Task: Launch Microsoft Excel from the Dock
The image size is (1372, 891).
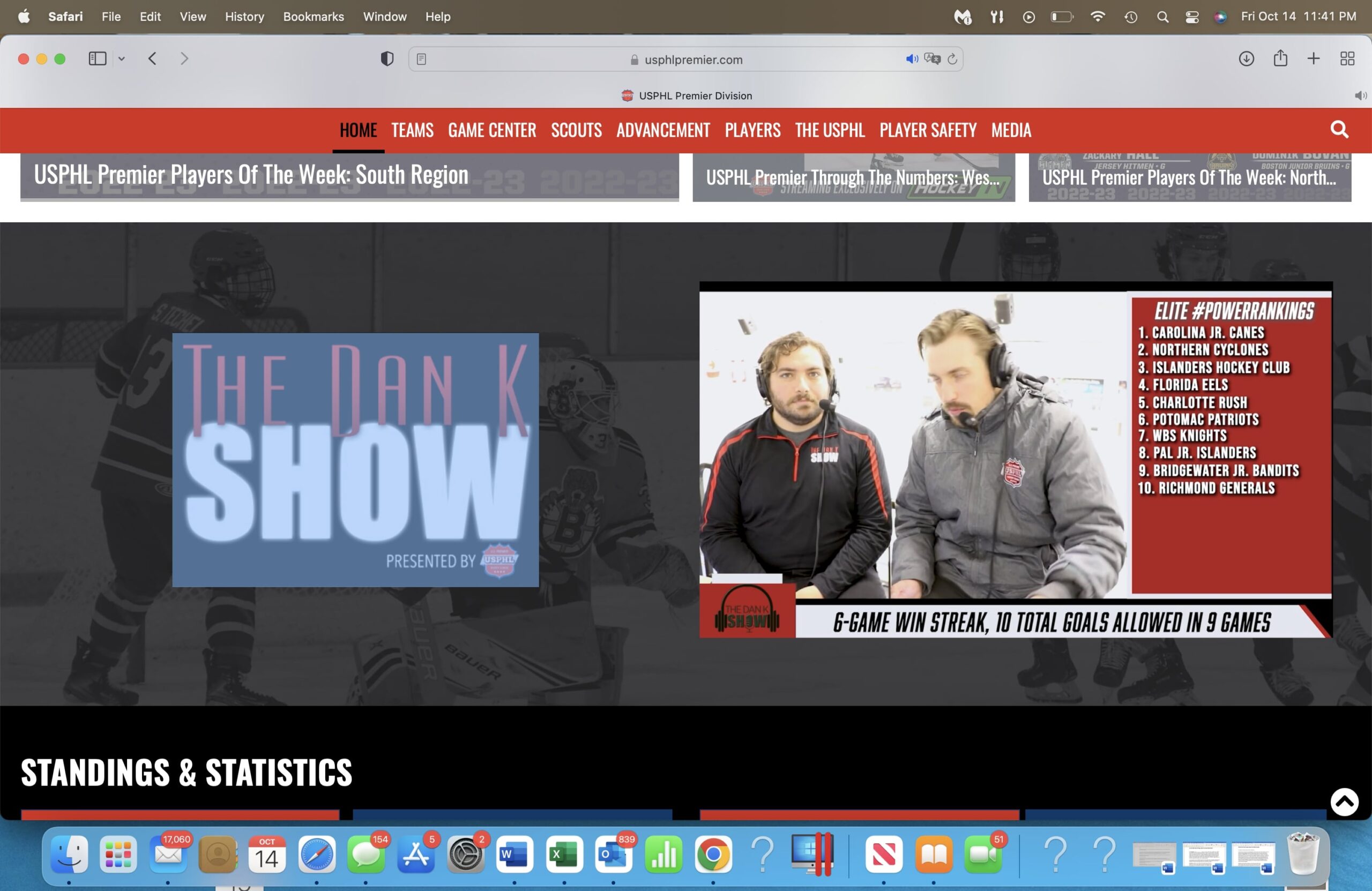Action: coord(564,853)
